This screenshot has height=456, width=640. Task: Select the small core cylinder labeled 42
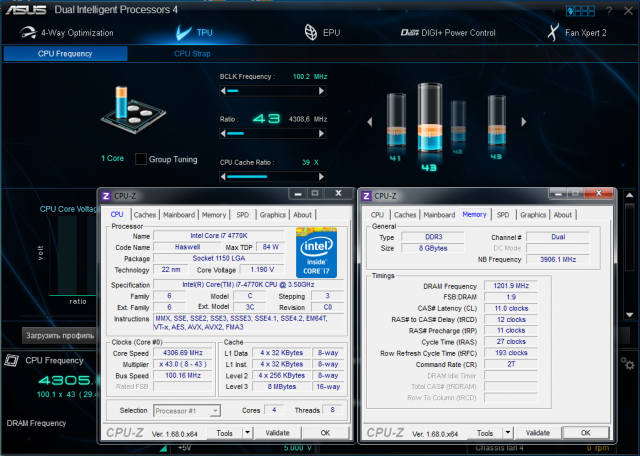pyautogui.click(x=458, y=125)
